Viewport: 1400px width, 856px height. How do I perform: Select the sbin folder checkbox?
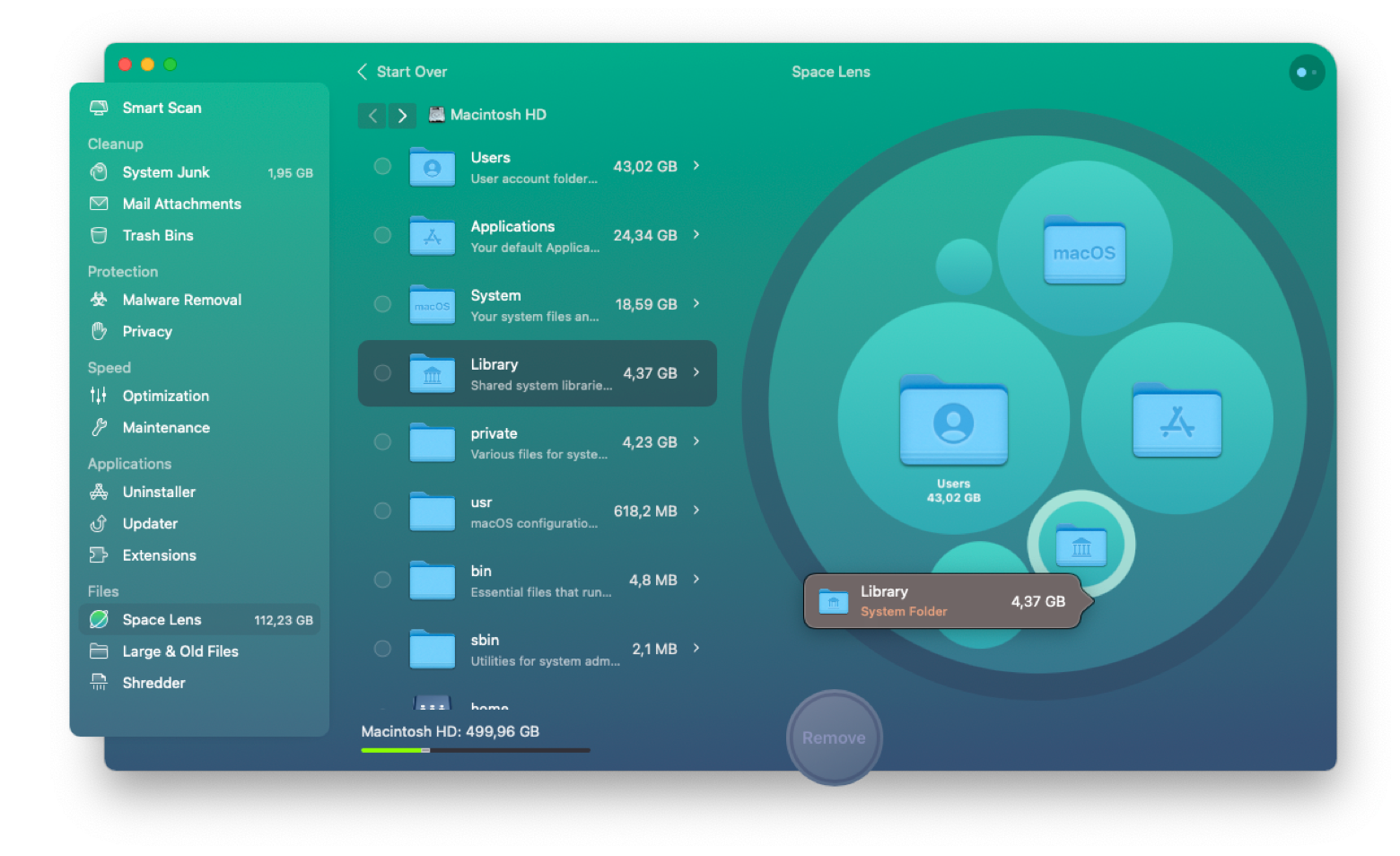pyautogui.click(x=382, y=649)
